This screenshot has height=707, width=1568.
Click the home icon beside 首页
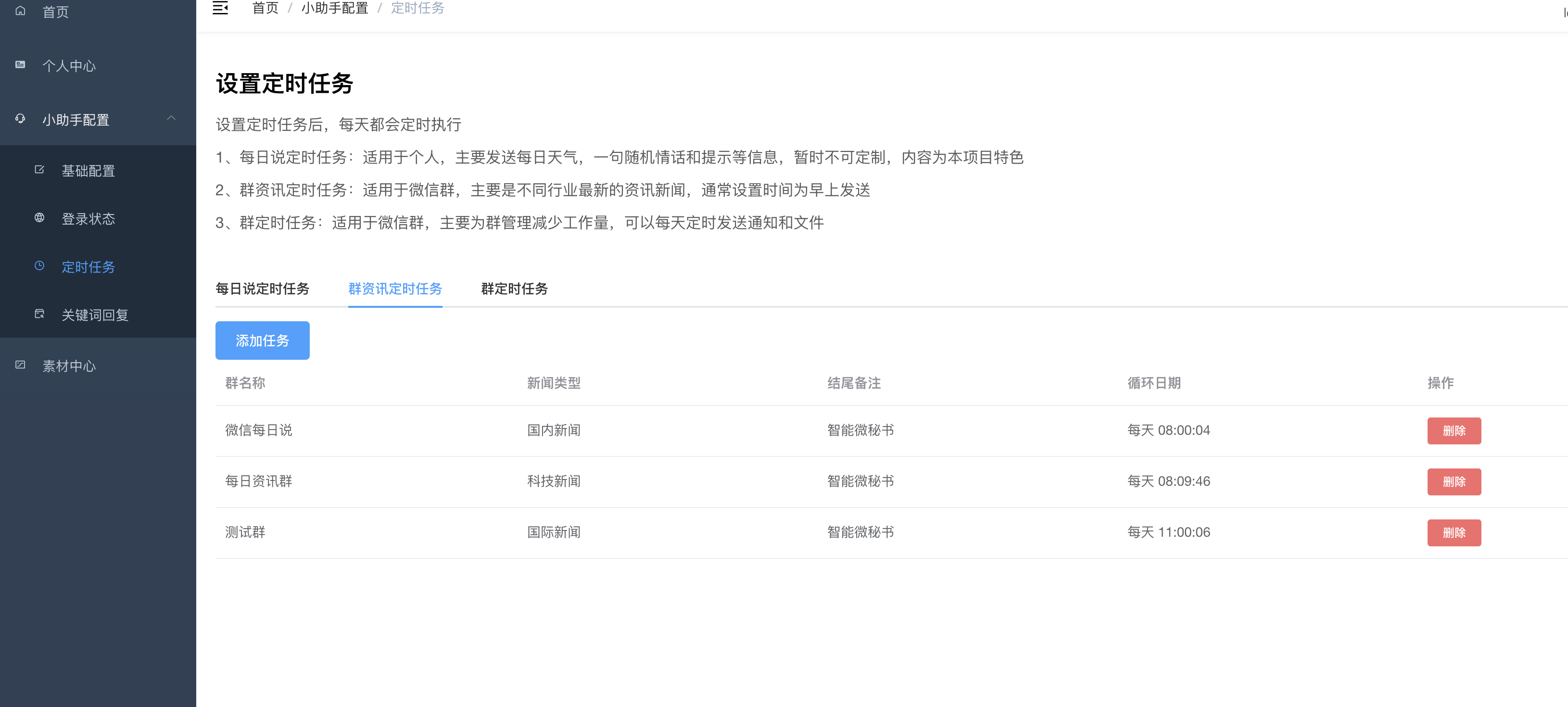(x=20, y=11)
